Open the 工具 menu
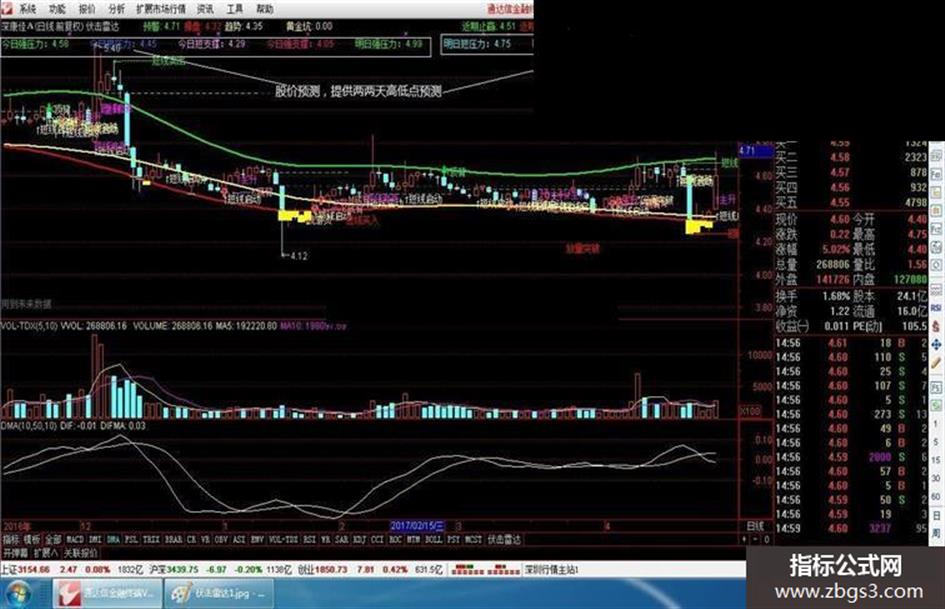Viewport: 945px width, 609px height. (x=235, y=9)
